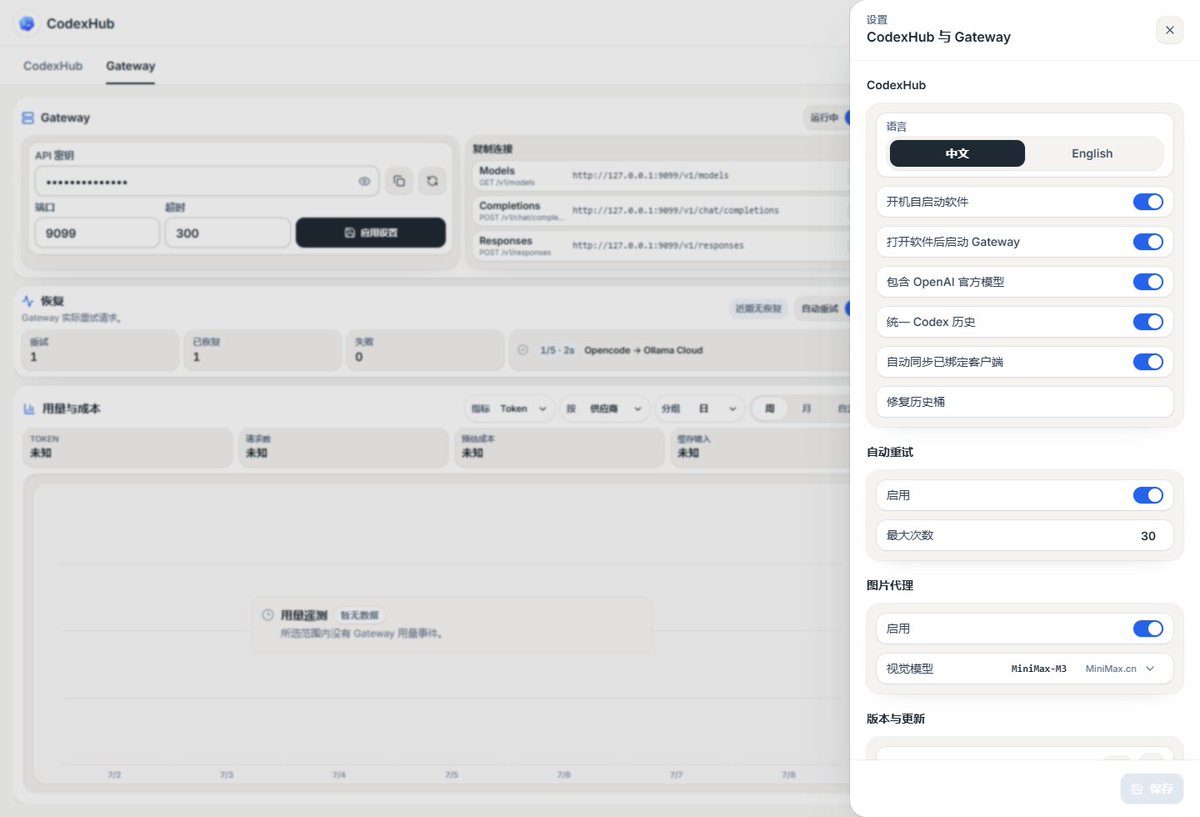
Task: Click the Gateway server icon in the section header
Action: click(28, 118)
